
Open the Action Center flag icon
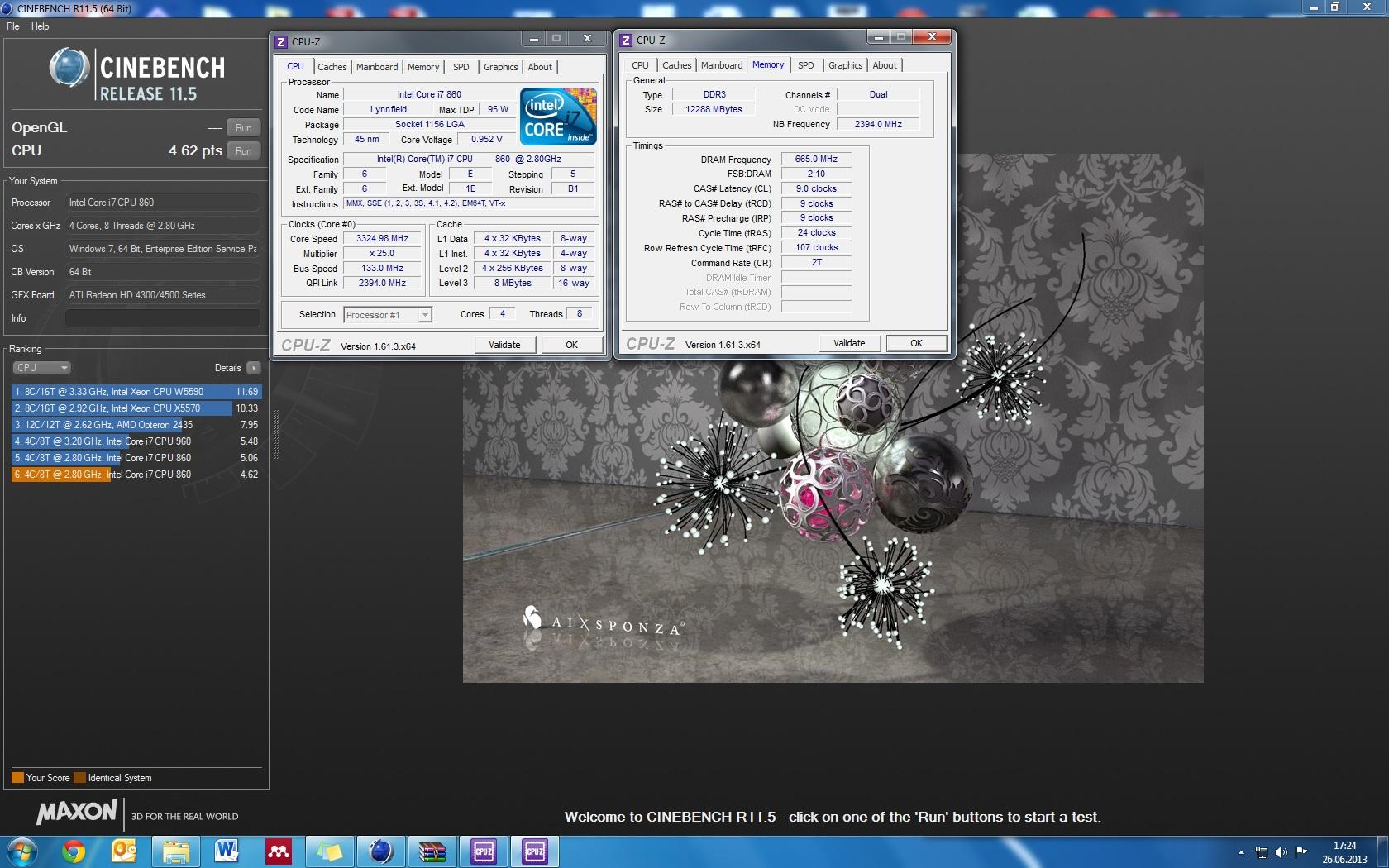tap(1301, 851)
